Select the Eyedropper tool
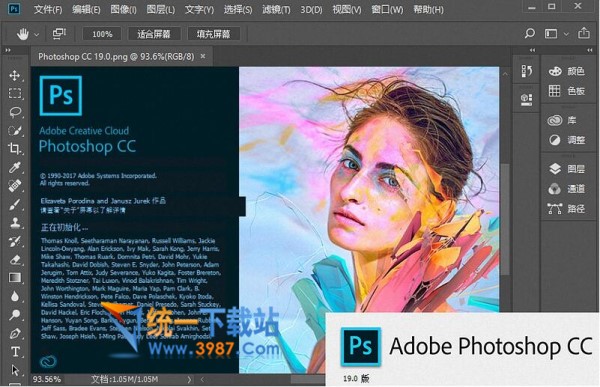The image size is (600, 387). 15,167
